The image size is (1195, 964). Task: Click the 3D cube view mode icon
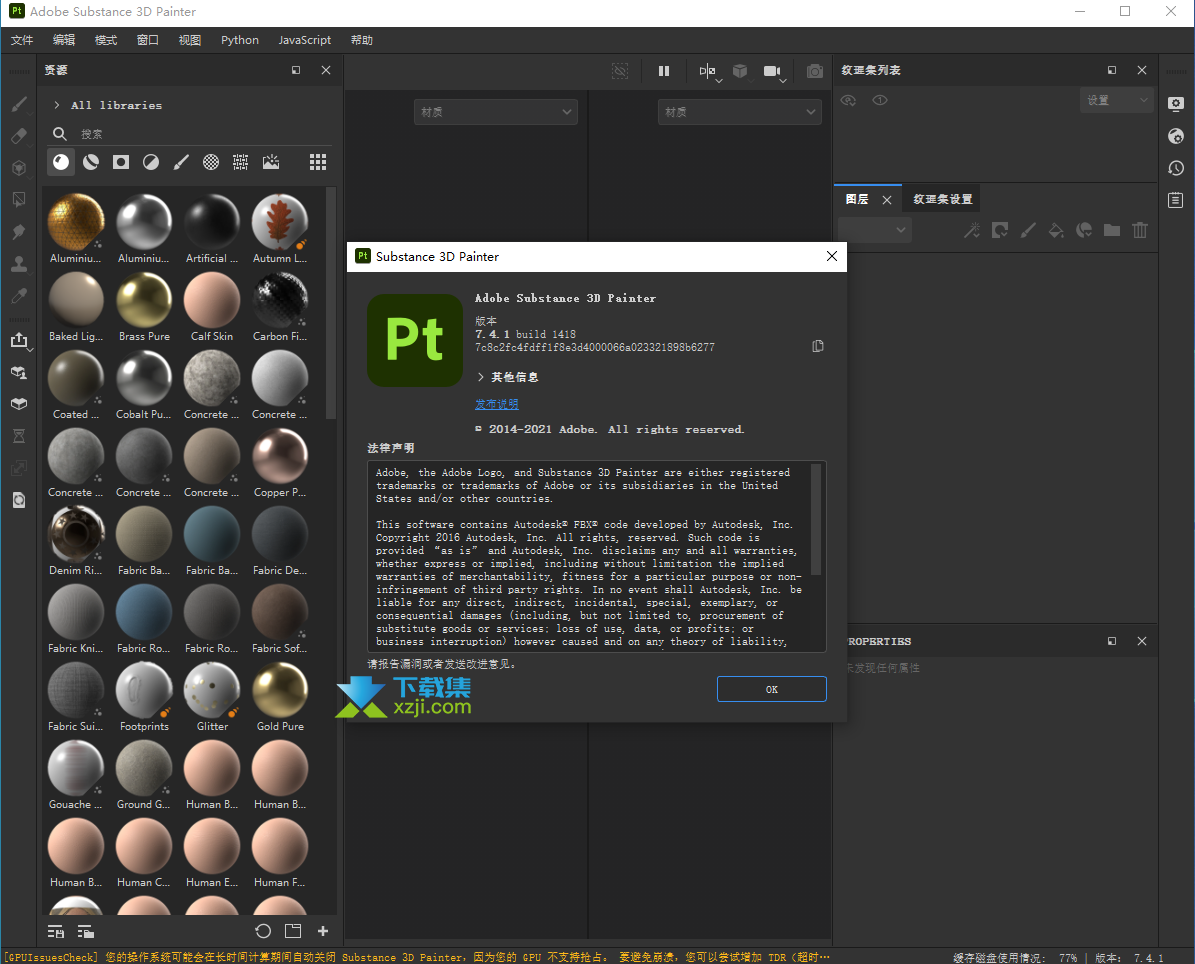pyautogui.click(x=739, y=71)
